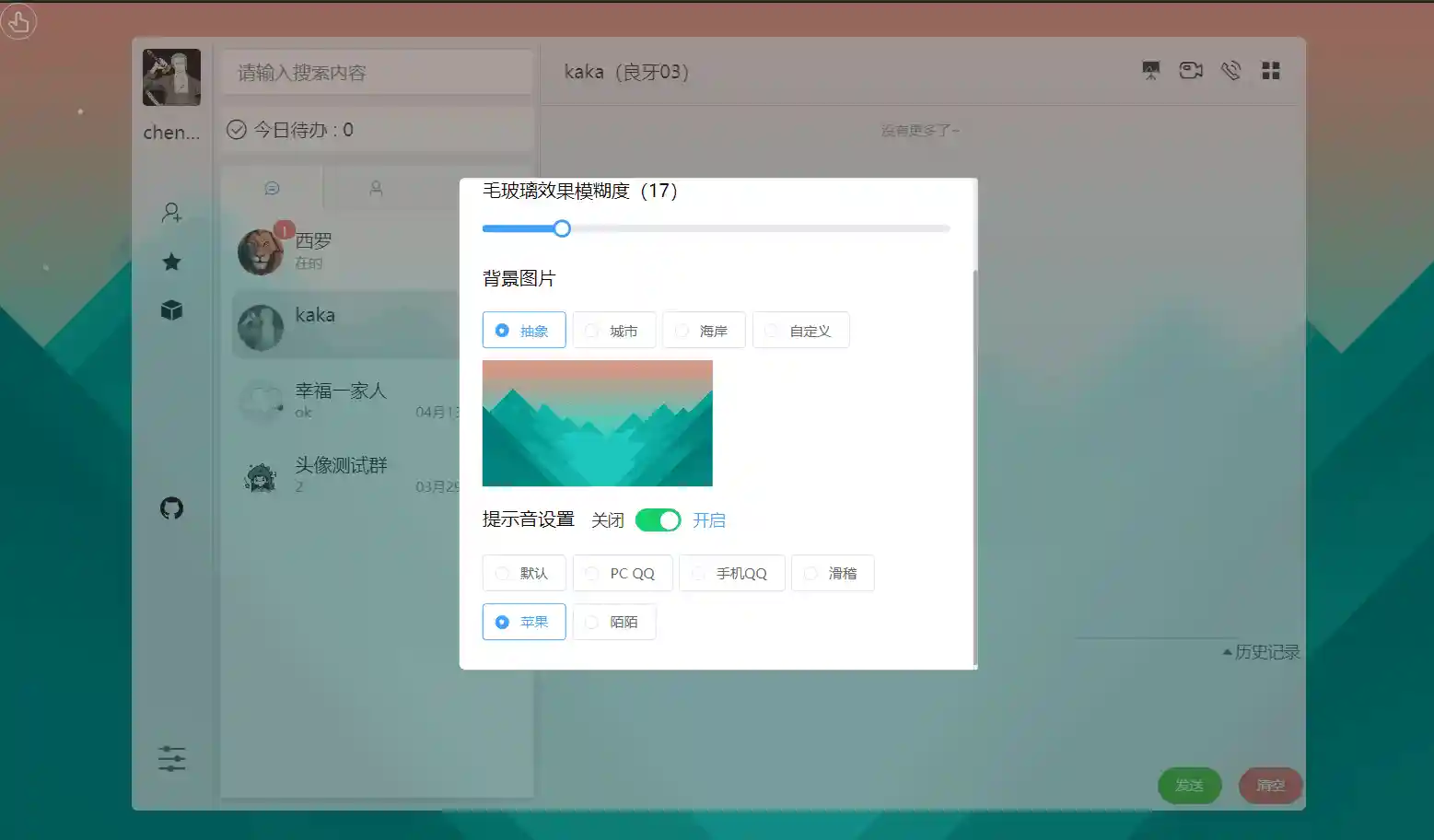The width and height of the screenshot is (1434, 840).
Task: Switch to the contacts tab in the list
Action: click(375, 188)
